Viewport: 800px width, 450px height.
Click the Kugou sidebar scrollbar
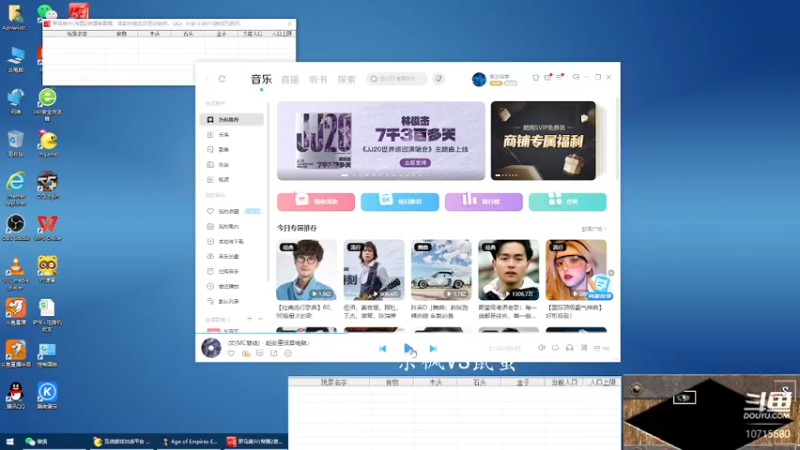(268, 191)
